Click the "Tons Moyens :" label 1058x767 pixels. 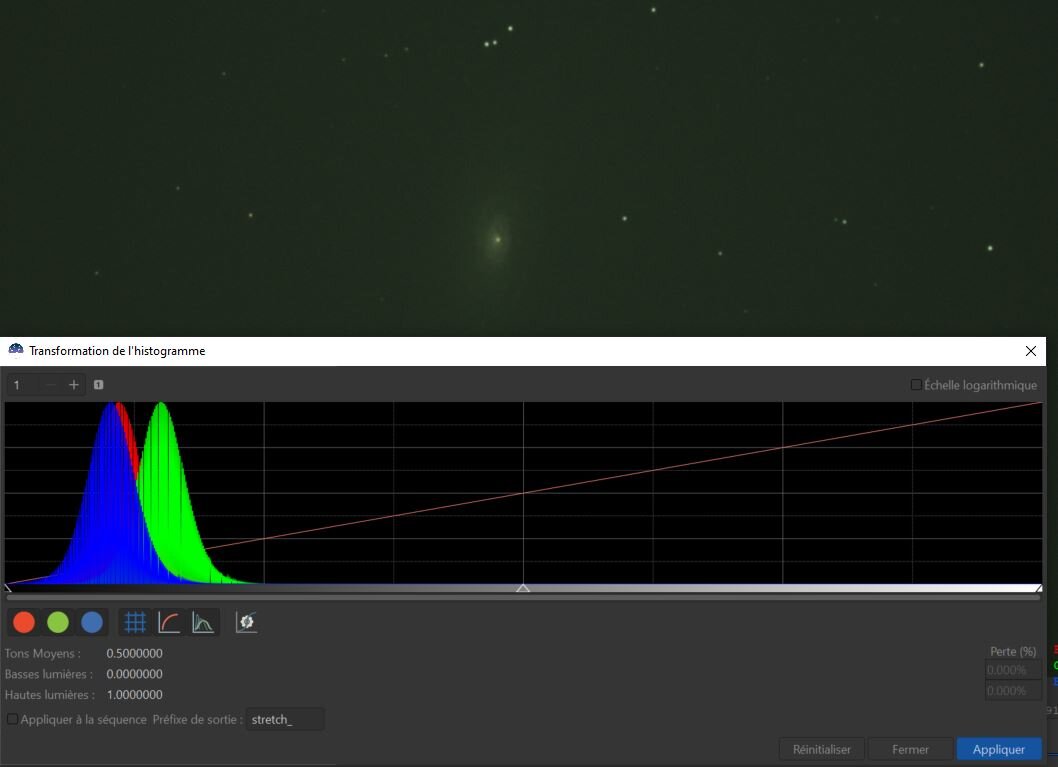click(x=43, y=653)
